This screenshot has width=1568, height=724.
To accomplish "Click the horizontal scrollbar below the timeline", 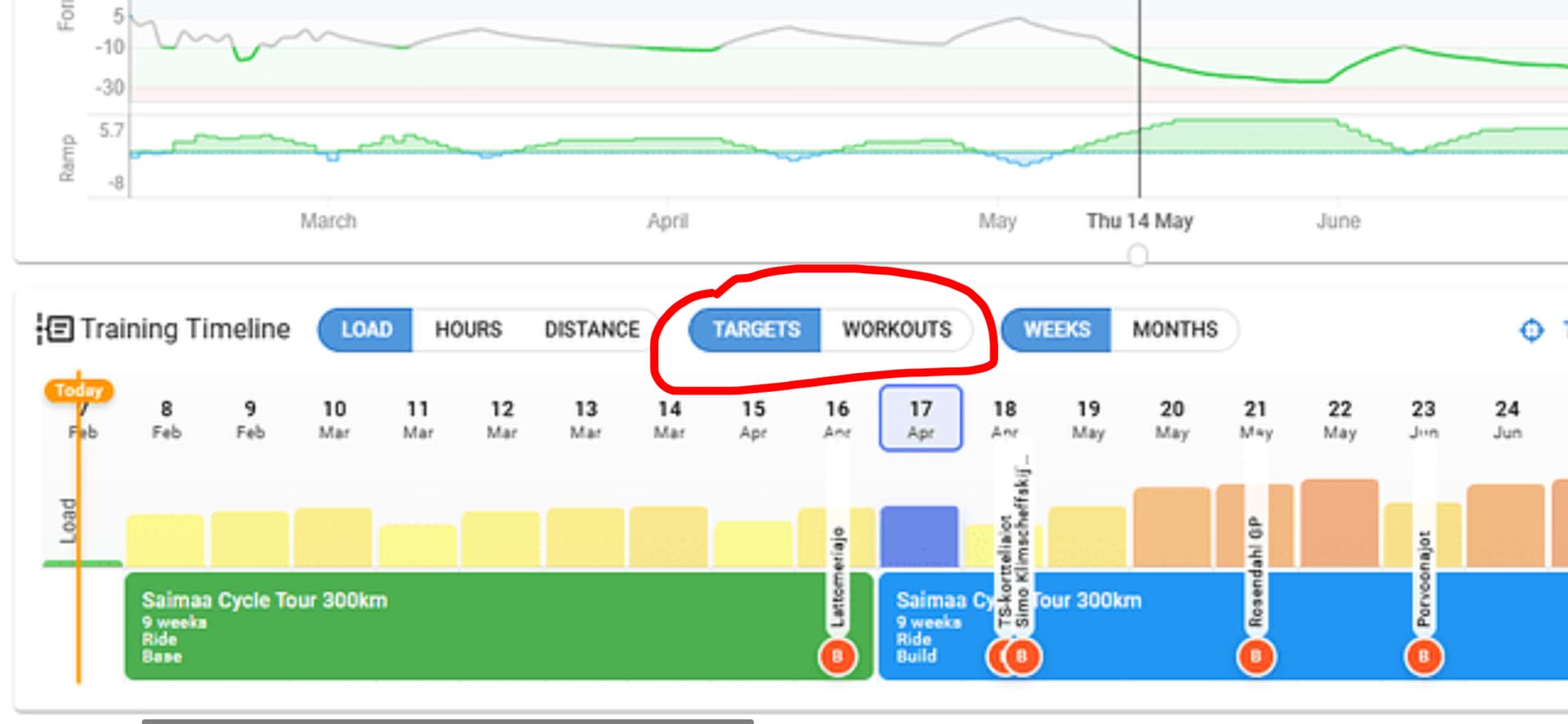I will coord(447,721).
